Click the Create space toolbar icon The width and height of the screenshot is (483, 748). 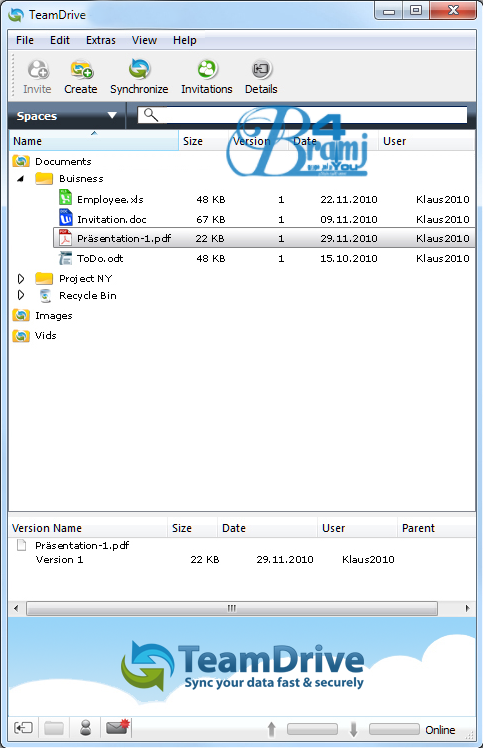(x=81, y=70)
